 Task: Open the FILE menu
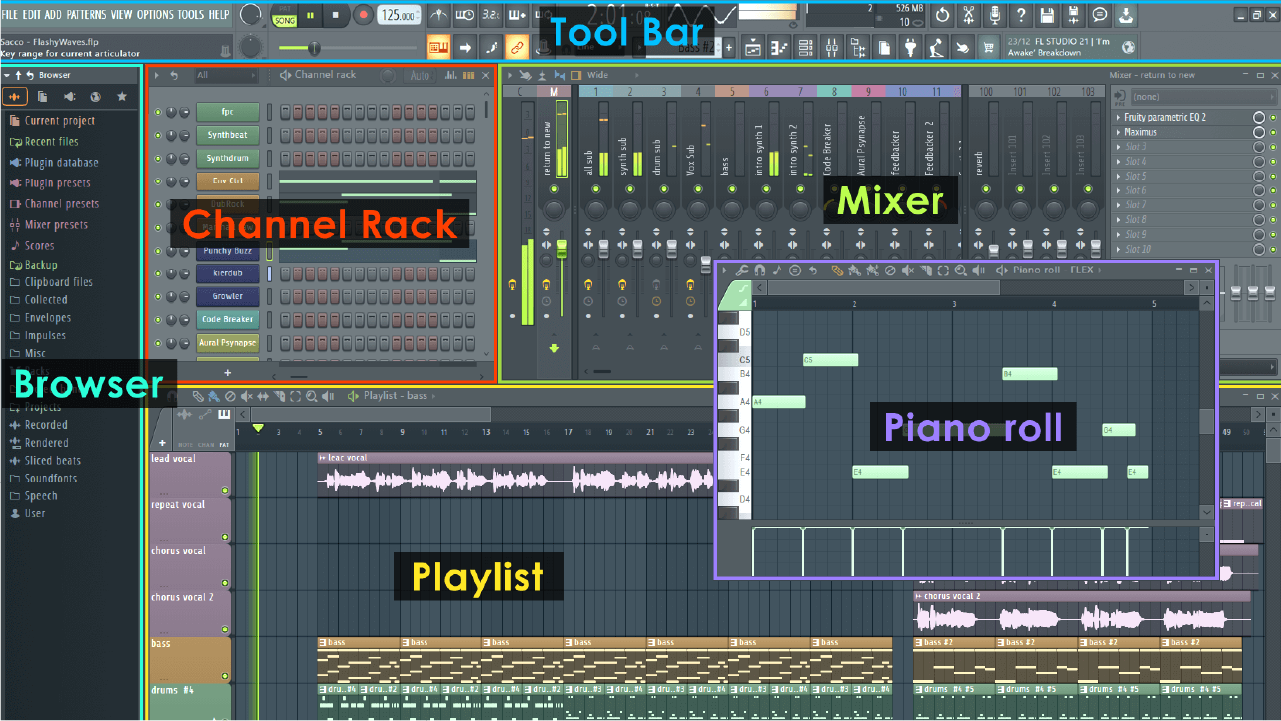pyautogui.click(x=10, y=15)
